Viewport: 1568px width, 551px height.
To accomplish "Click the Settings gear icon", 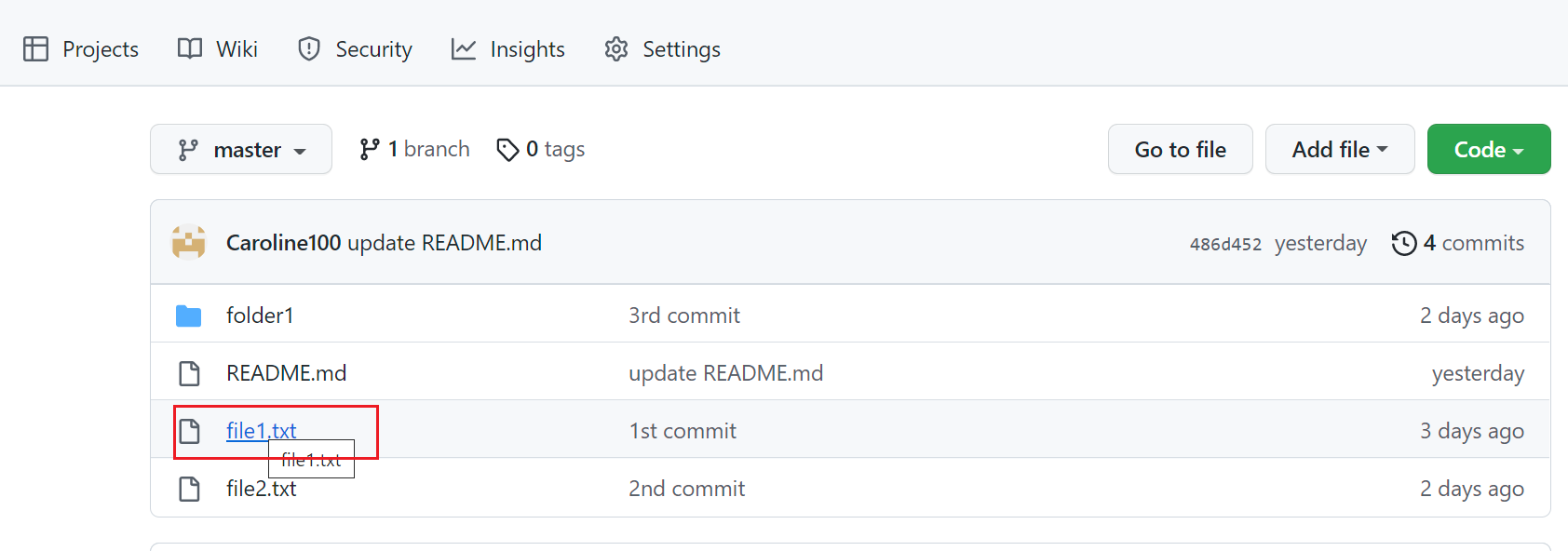I will point(616,48).
